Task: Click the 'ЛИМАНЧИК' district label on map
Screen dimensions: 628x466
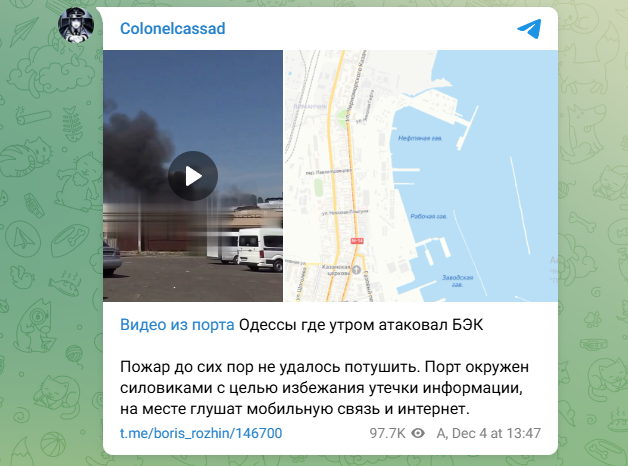Action: pos(310,106)
